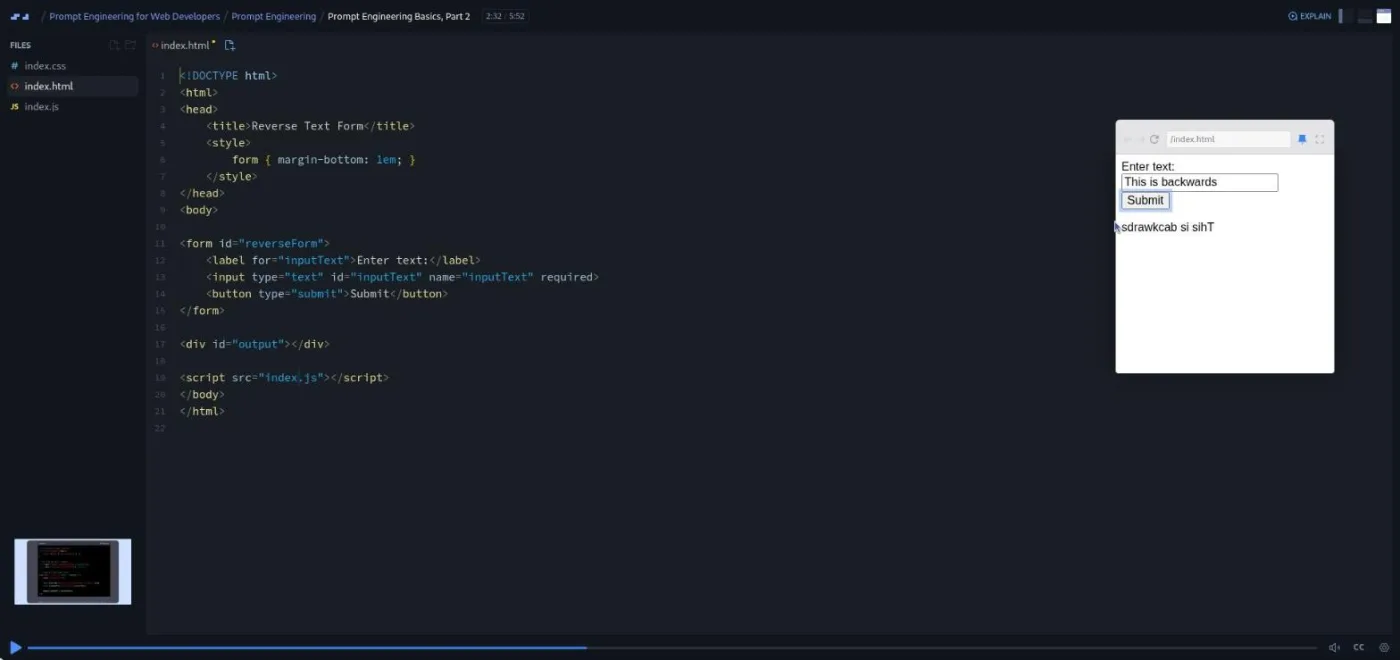Click the DOCTYPE html code line
The width and height of the screenshot is (1400, 660).
(228, 76)
